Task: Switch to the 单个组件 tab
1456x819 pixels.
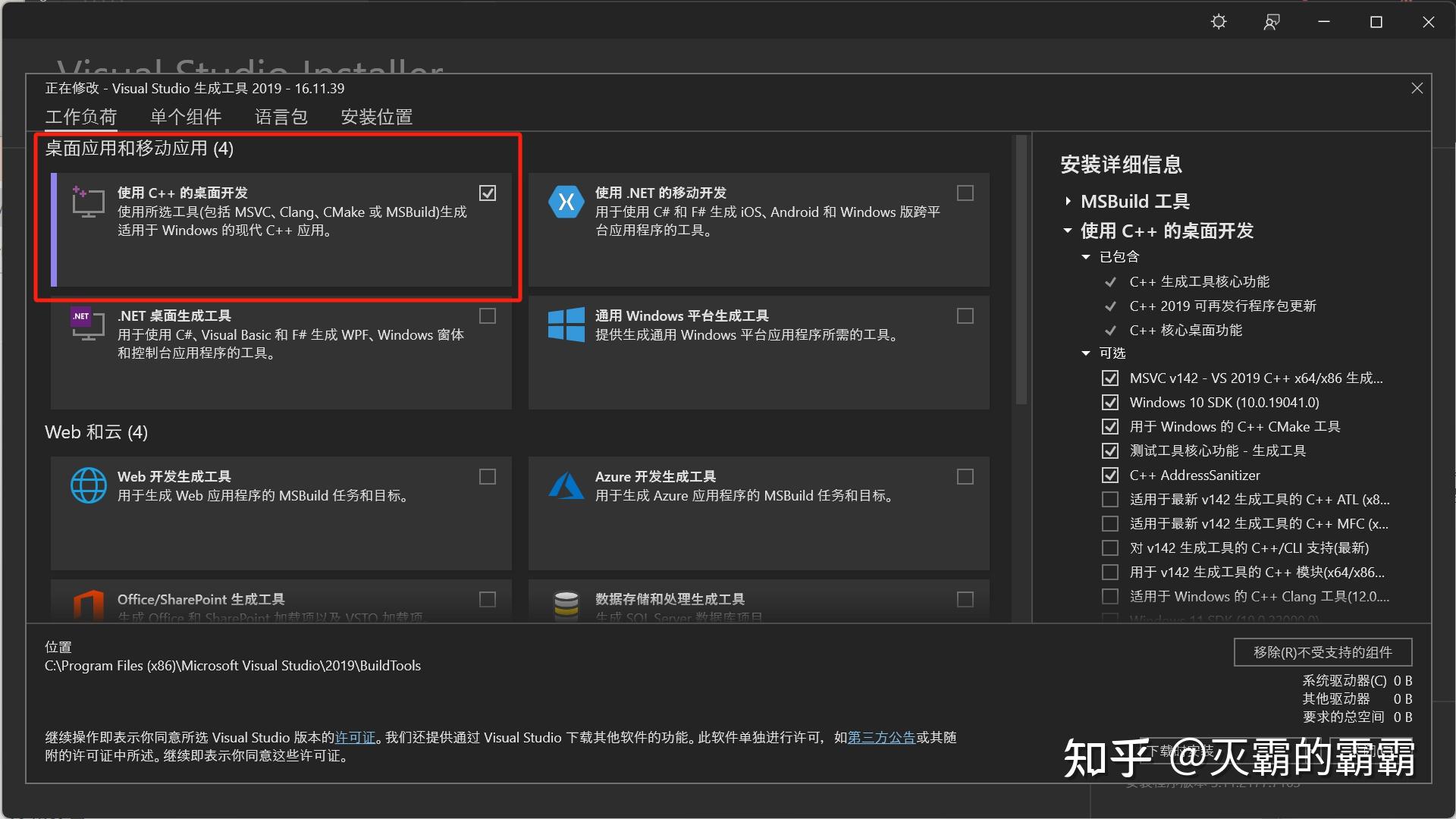Action: [186, 117]
